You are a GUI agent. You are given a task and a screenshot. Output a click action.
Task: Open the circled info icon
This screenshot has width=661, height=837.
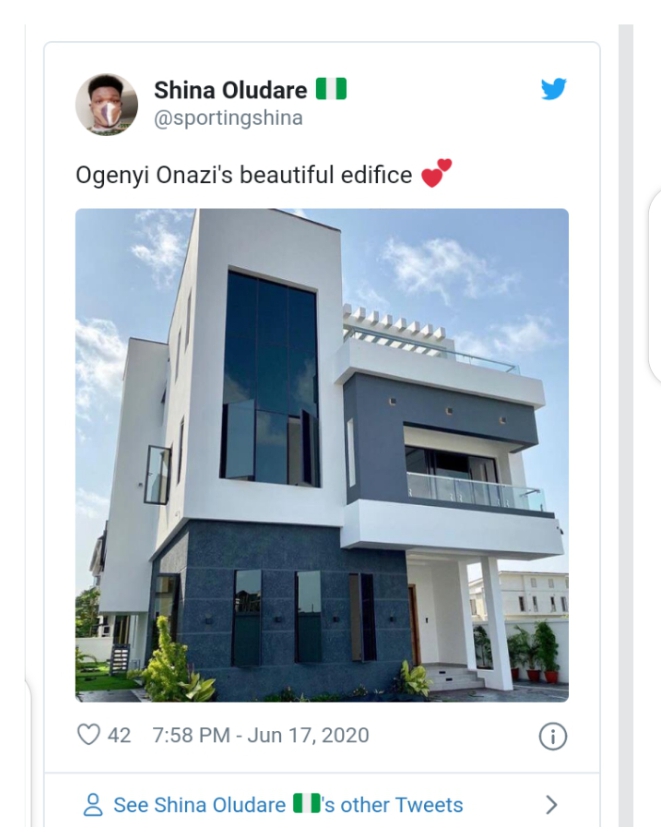pyautogui.click(x=553, y=737)
